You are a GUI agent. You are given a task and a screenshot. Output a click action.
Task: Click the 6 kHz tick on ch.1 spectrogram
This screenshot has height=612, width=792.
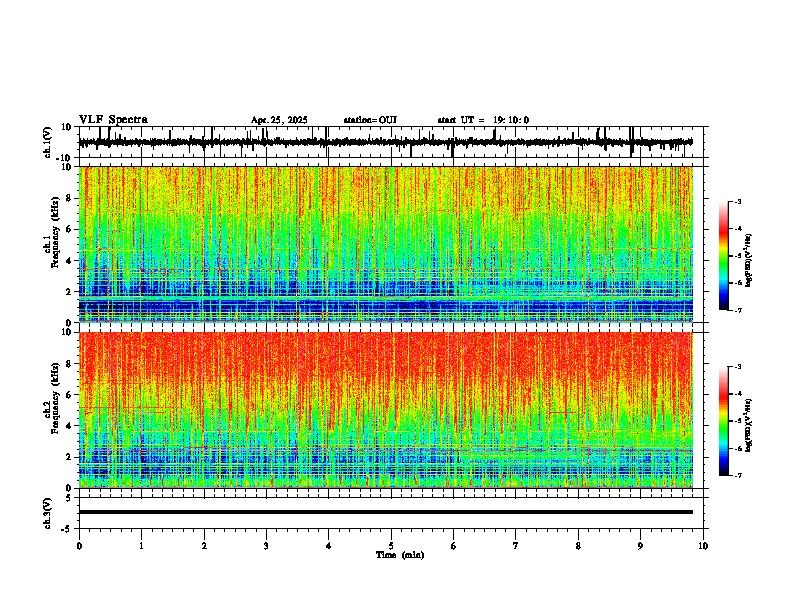(70, 229)
